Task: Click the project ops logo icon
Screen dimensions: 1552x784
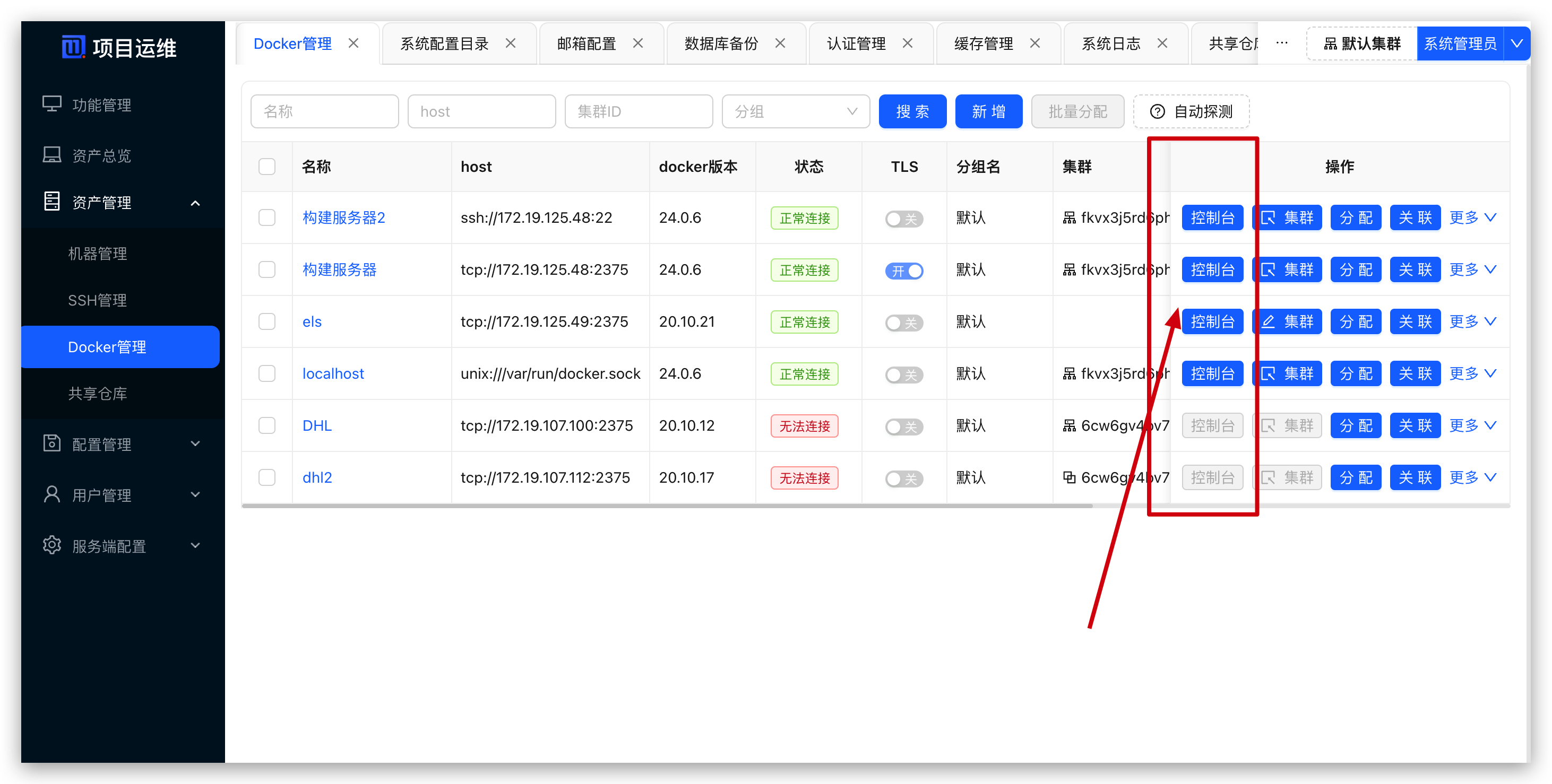Action: pos(73,47)
